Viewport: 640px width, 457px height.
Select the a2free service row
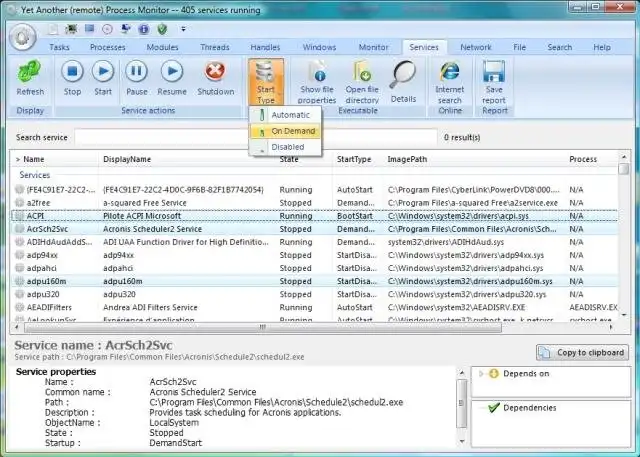(314, 203)
